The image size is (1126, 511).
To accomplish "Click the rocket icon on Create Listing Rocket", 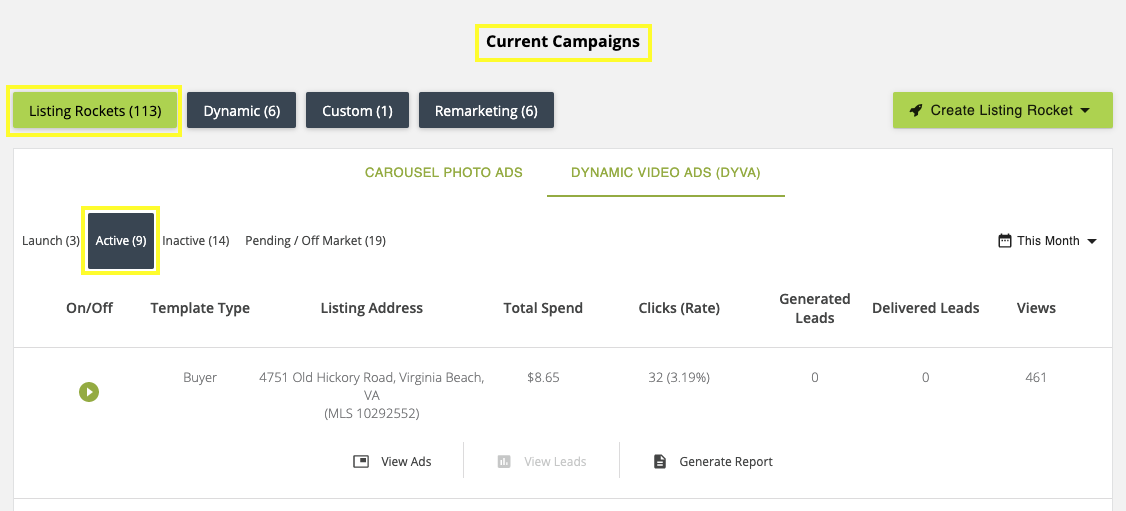I will click(916, 111).
